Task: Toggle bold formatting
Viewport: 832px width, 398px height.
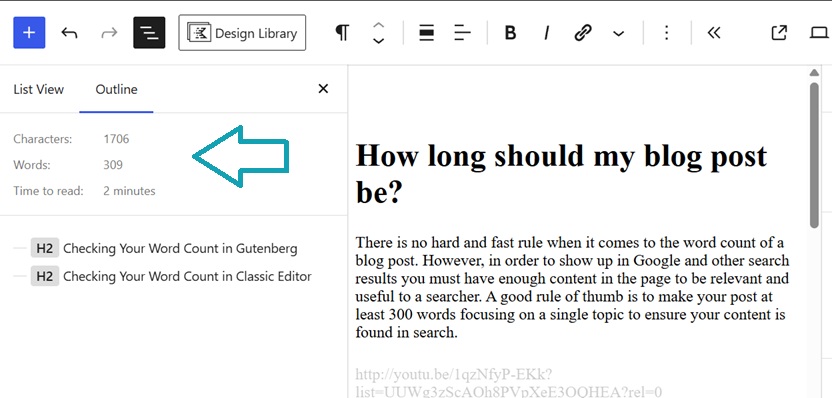Action: tap(510, 33)
